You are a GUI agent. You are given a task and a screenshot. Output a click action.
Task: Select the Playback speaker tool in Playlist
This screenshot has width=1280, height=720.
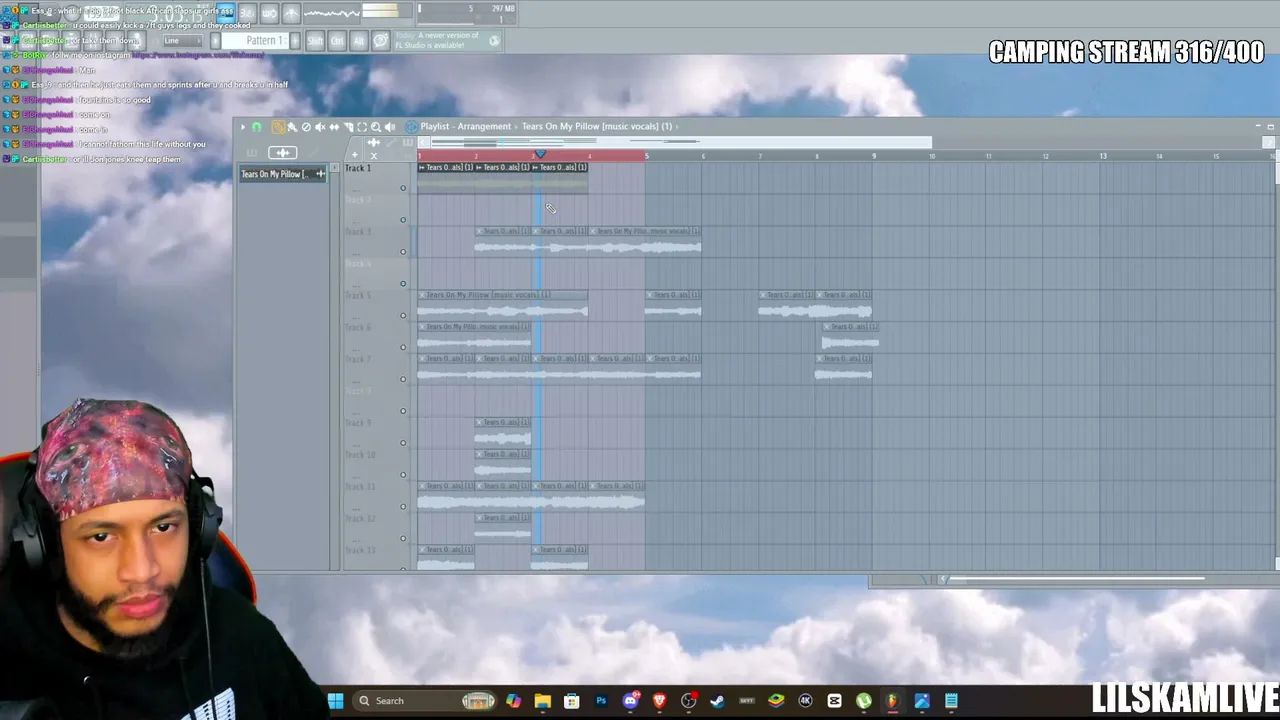click(x=390, y=127)
